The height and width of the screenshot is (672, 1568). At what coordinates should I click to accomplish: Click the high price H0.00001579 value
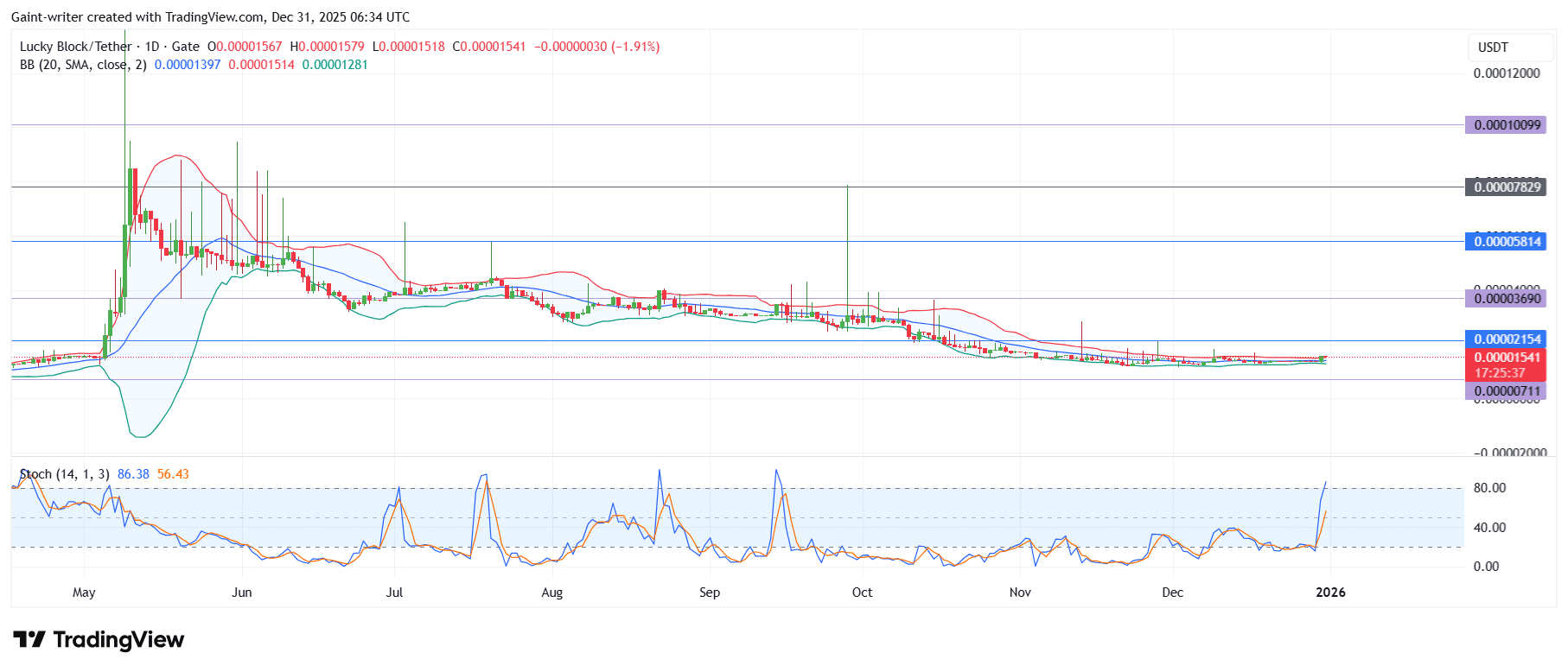pos(327,47)
